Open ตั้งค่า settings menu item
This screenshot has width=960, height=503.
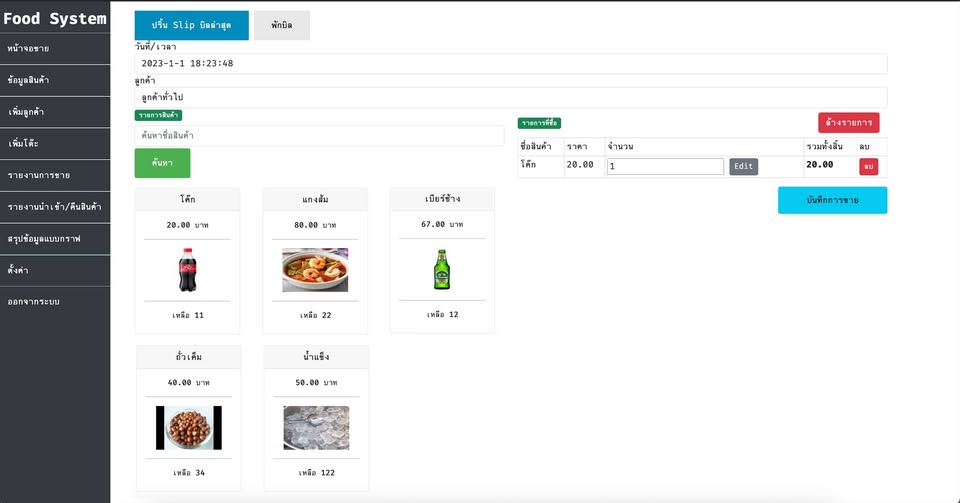(x=17, y=270)
